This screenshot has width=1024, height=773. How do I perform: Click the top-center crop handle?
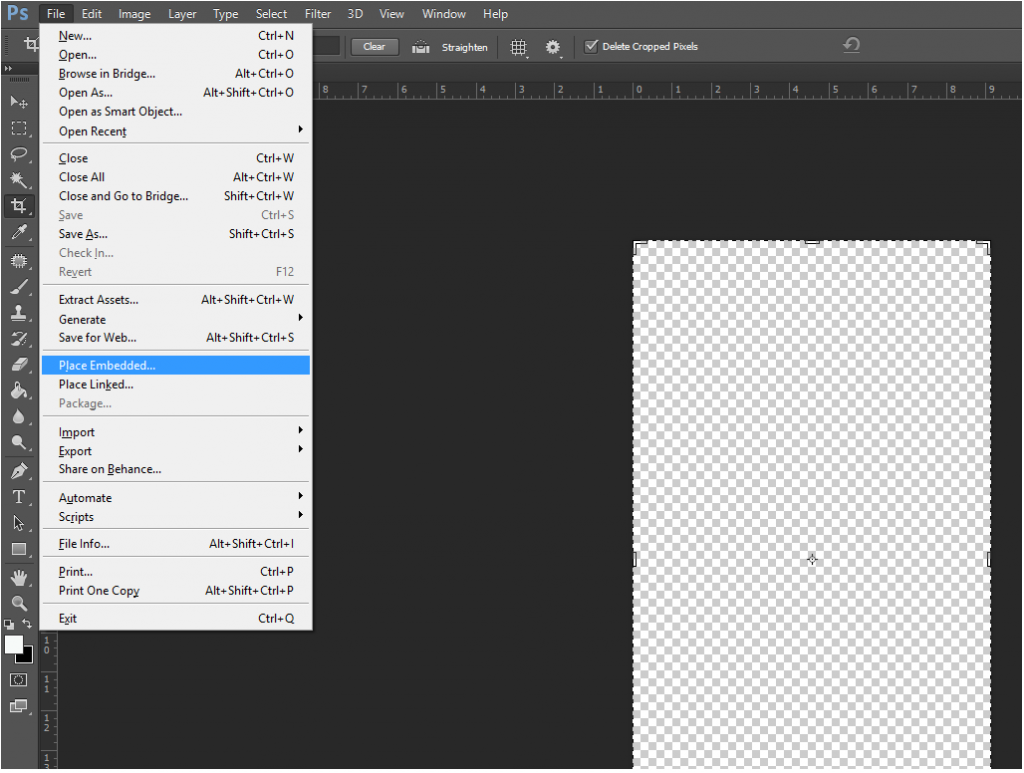(x=812, y=242)
